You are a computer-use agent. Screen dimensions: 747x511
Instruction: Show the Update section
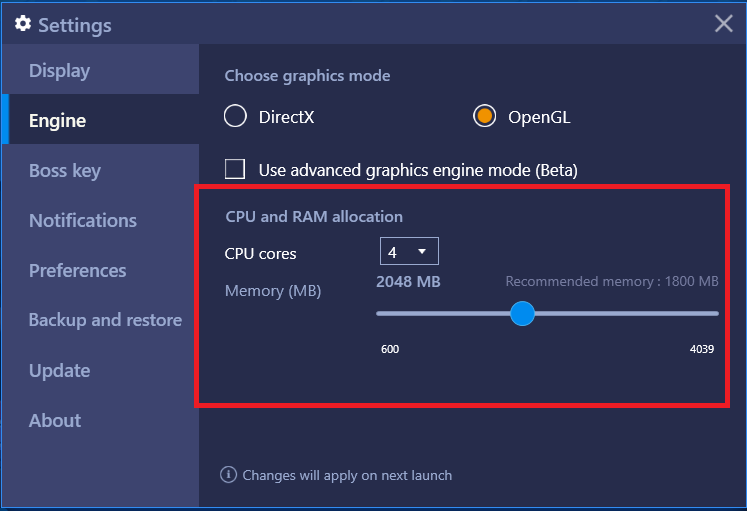tap(101, 370)
